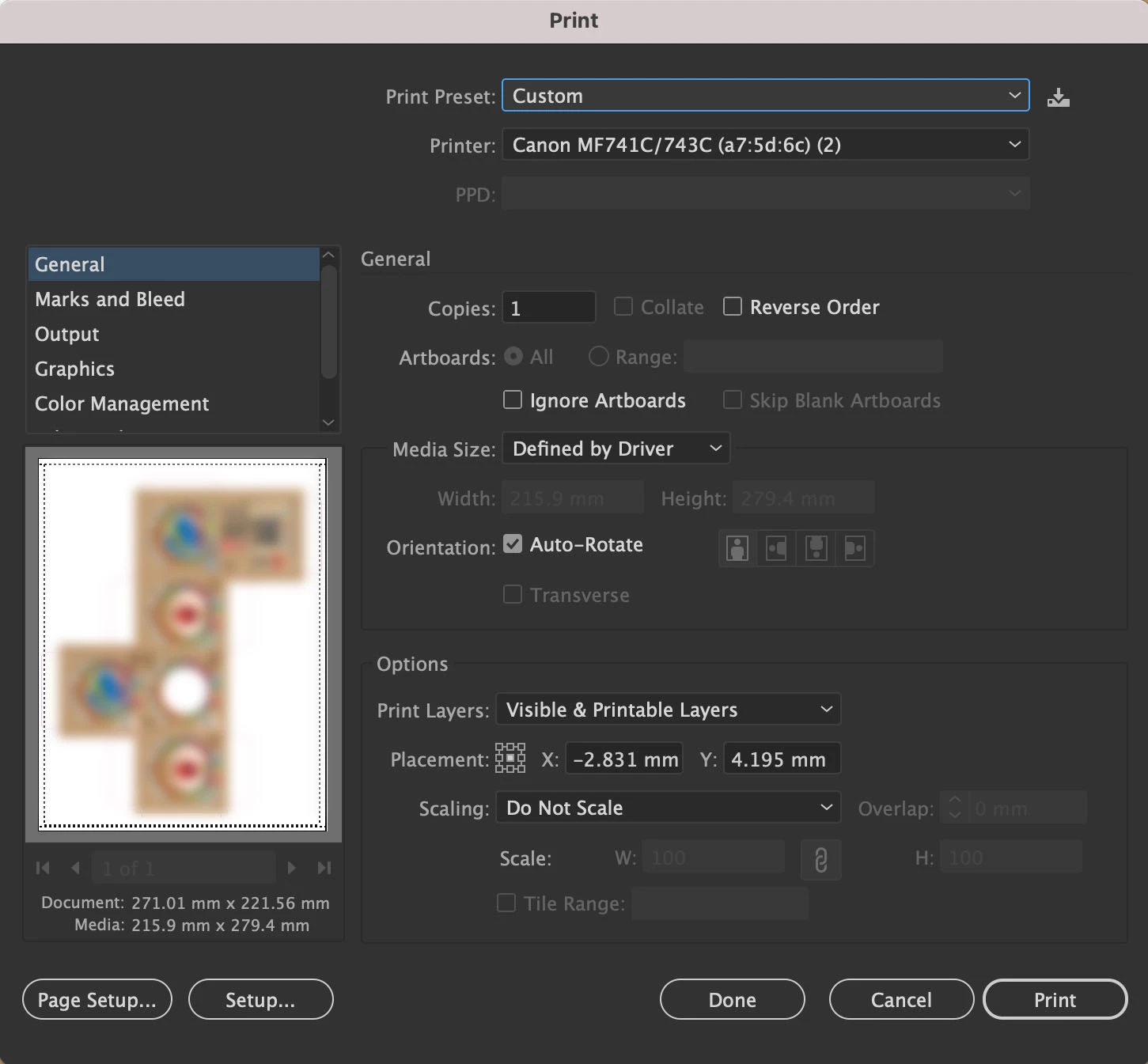Select the Color Management category
Viewport: 1148px width, 1064px height.
[174, 403]
